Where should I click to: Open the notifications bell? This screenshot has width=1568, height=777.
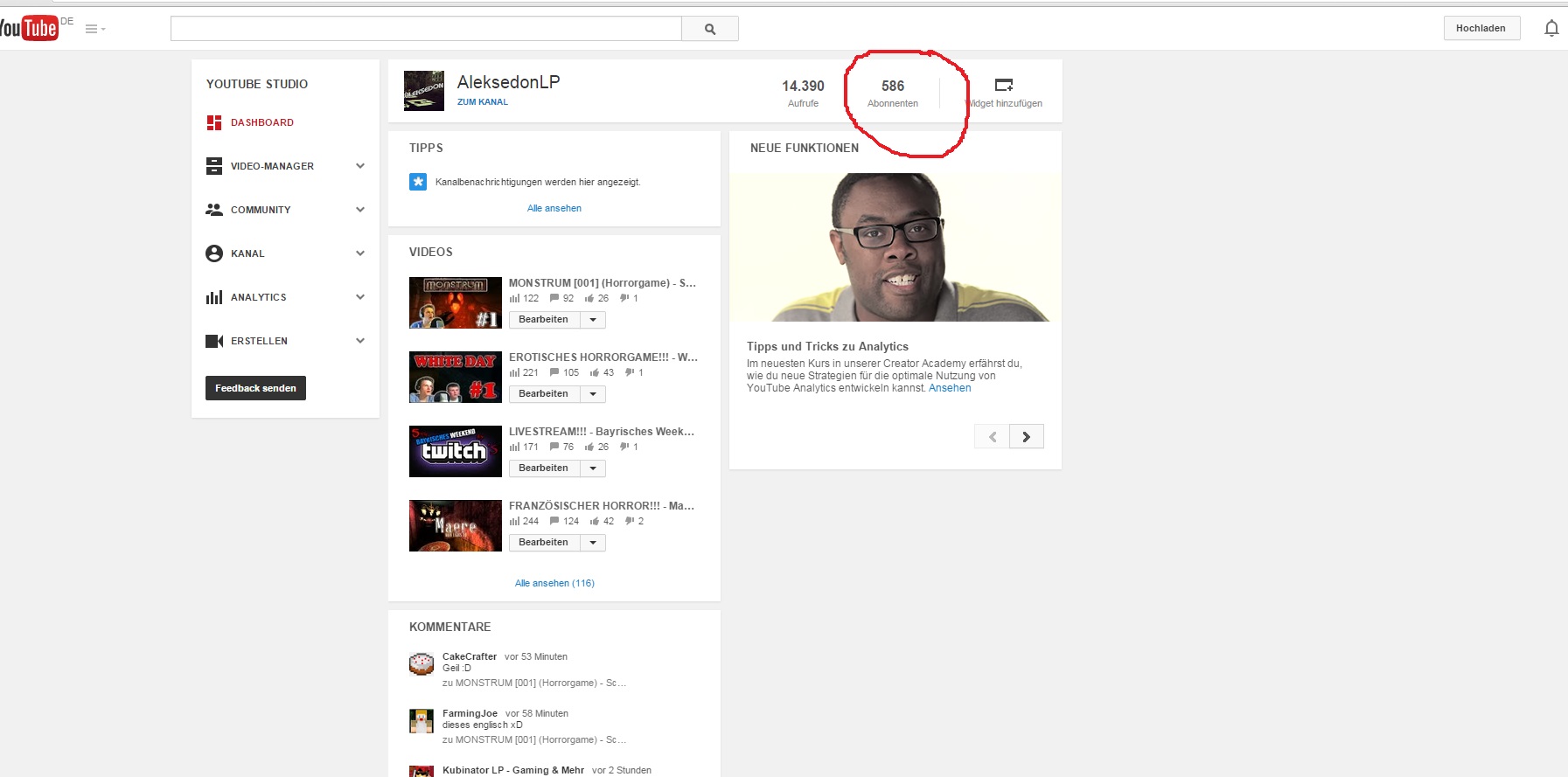click(x=1551, y=29)
